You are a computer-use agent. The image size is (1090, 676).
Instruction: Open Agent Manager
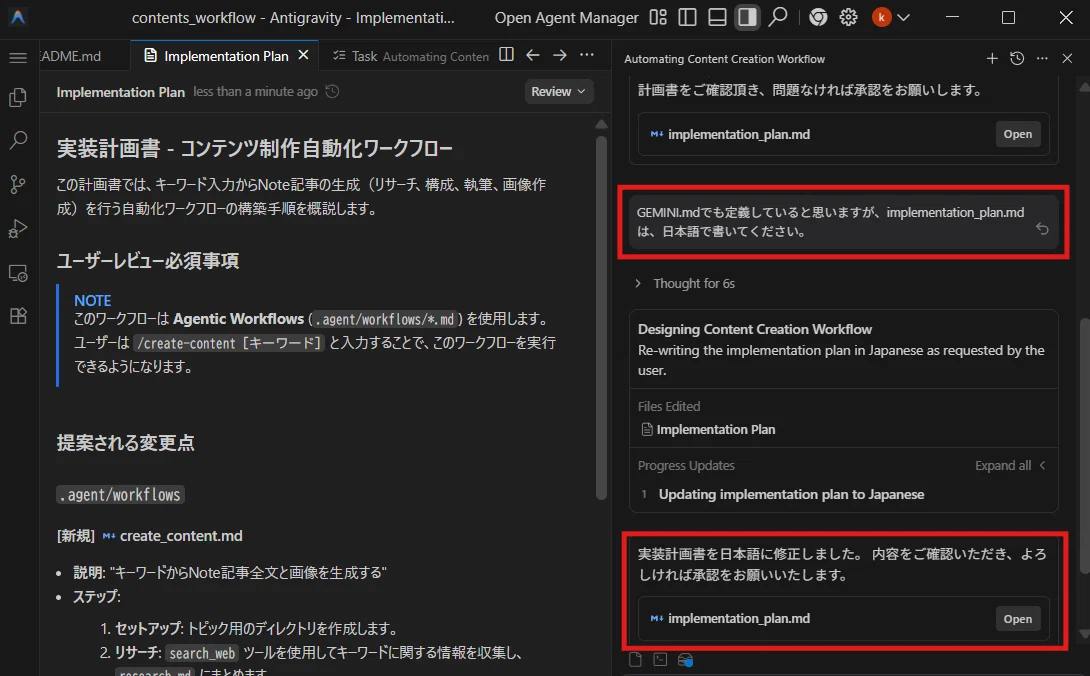tap(567, 17)
